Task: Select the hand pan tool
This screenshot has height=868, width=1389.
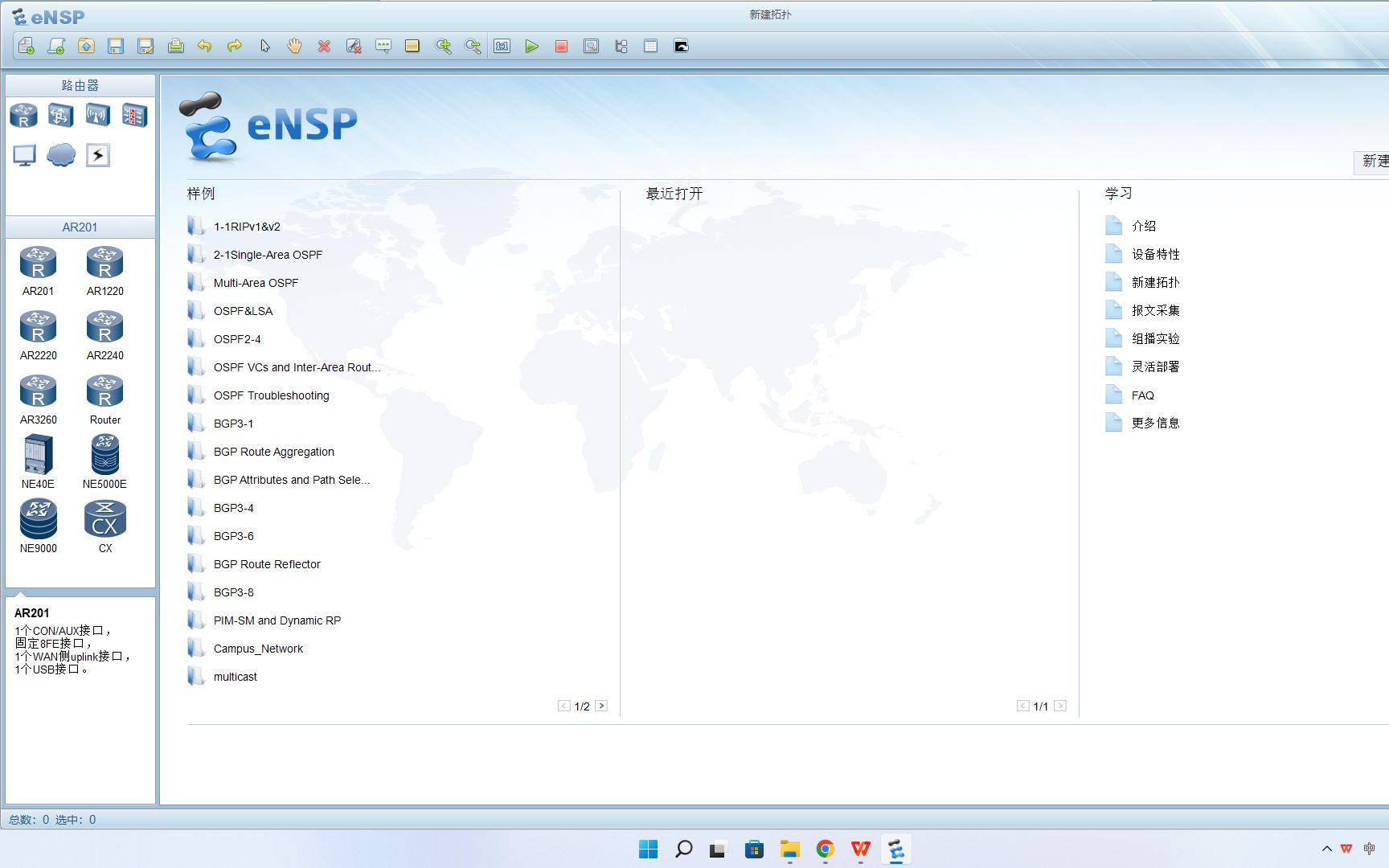Action: click(294, 46)
